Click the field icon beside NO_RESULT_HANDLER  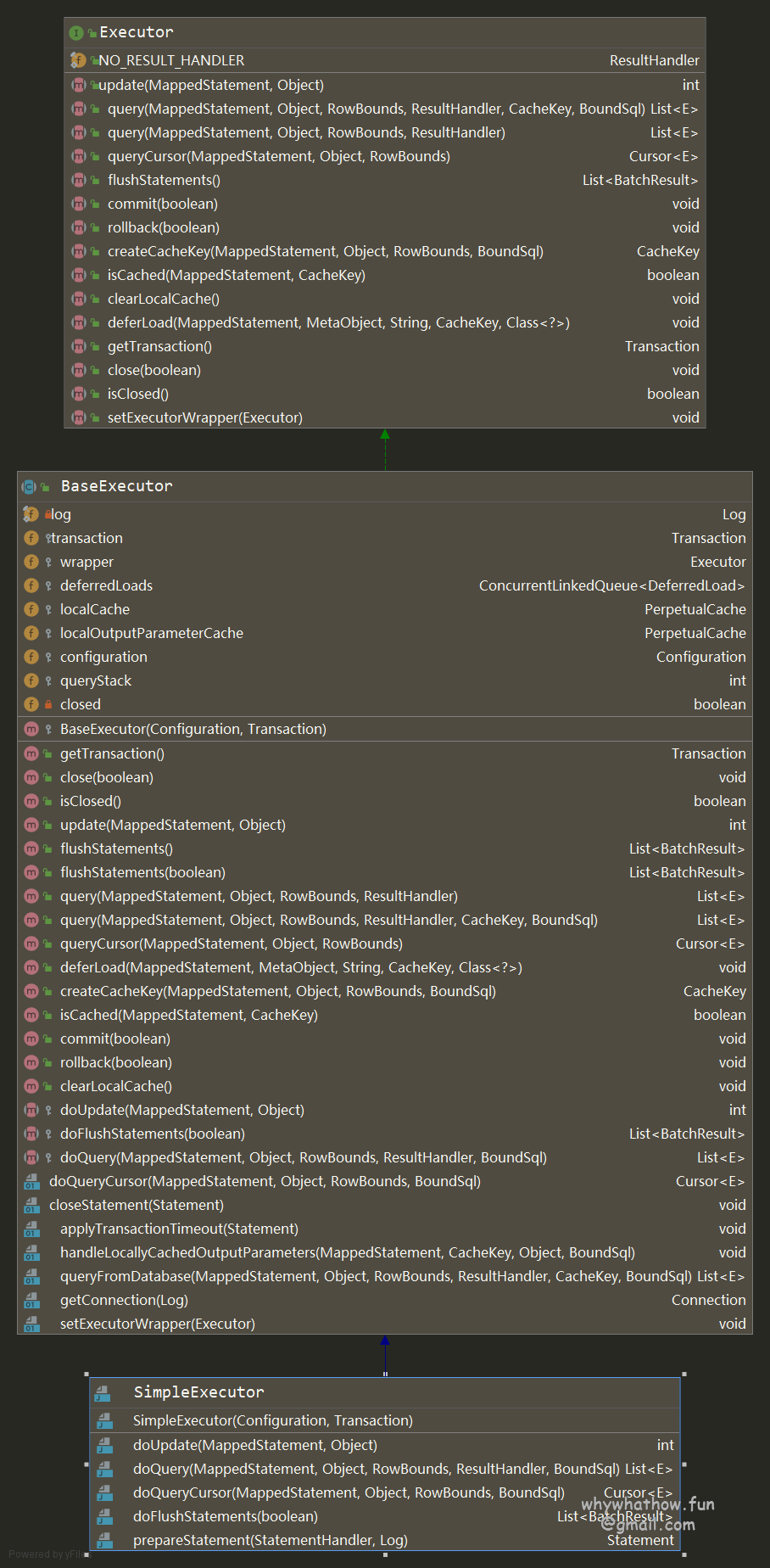coord(78,60)
